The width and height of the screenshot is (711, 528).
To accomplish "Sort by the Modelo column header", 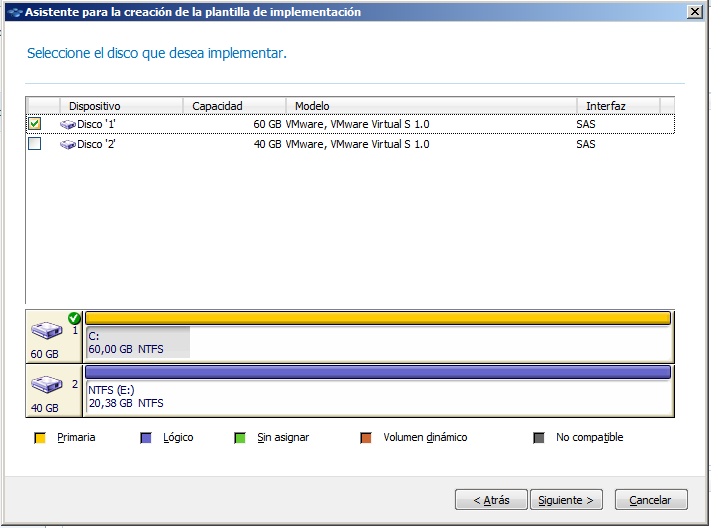I will tap(431, 106).
